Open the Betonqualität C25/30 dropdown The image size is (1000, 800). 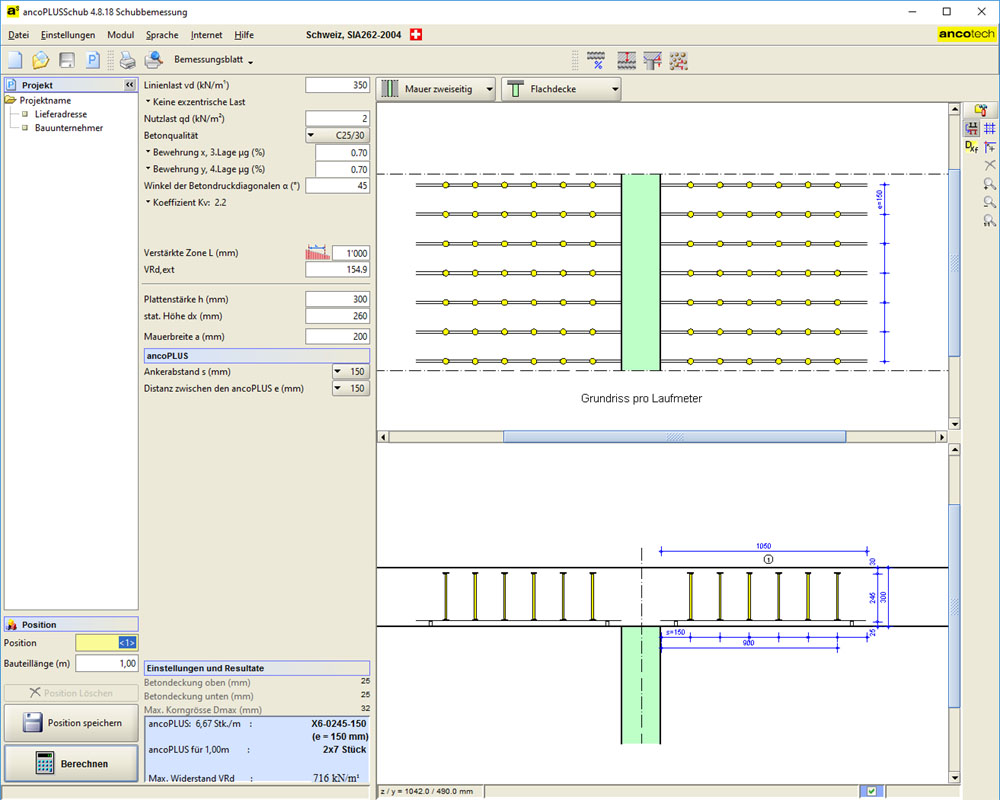[337, 135]
